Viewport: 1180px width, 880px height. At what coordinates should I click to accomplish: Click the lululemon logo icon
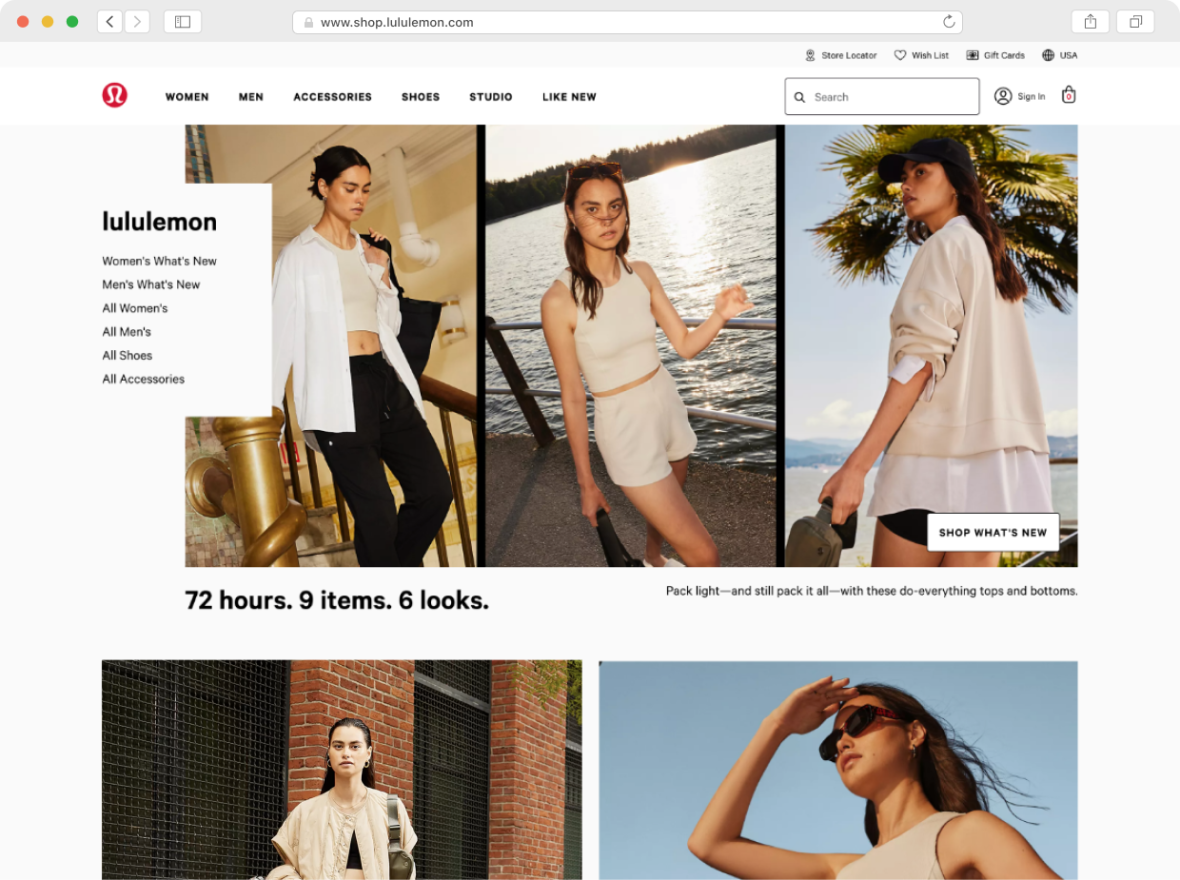[113, 95]
